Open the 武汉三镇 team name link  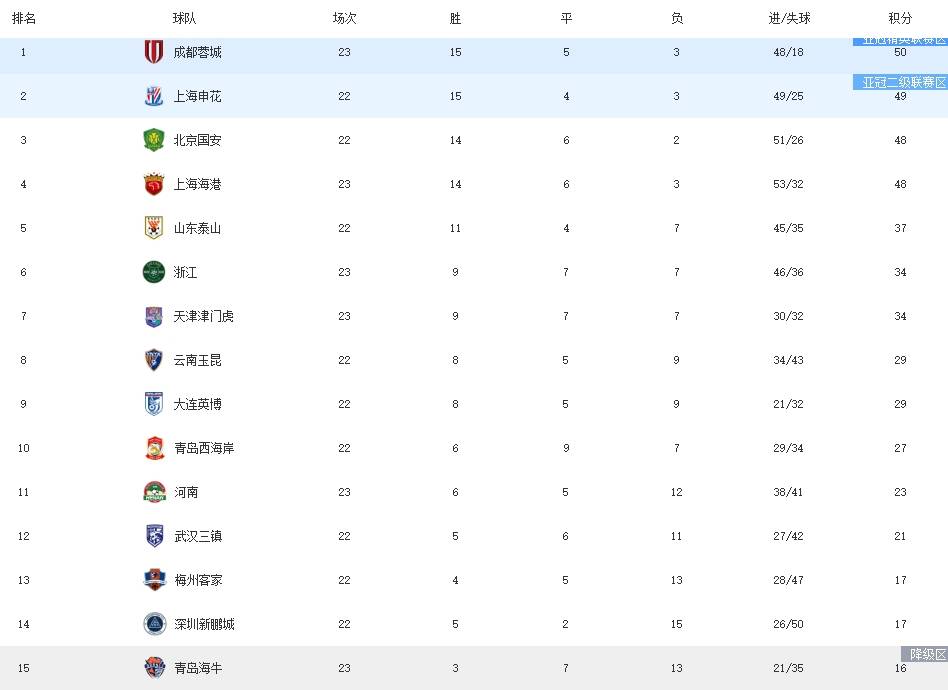(197, 536)
